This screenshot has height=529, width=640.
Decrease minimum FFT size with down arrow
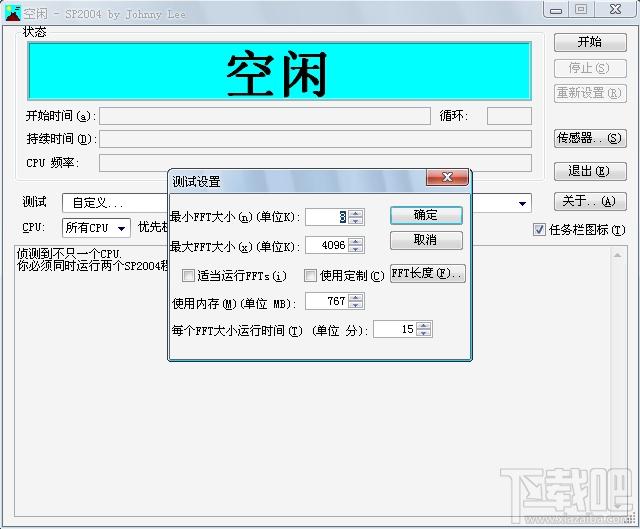tap(356, 221)
